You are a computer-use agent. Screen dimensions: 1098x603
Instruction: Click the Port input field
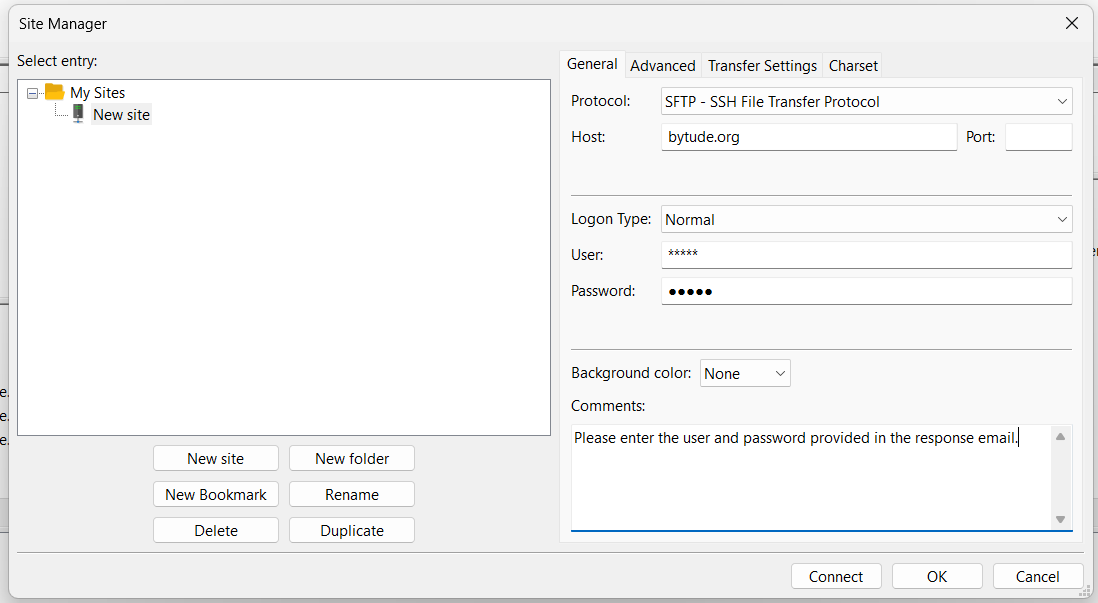[x=1038, y=137]
